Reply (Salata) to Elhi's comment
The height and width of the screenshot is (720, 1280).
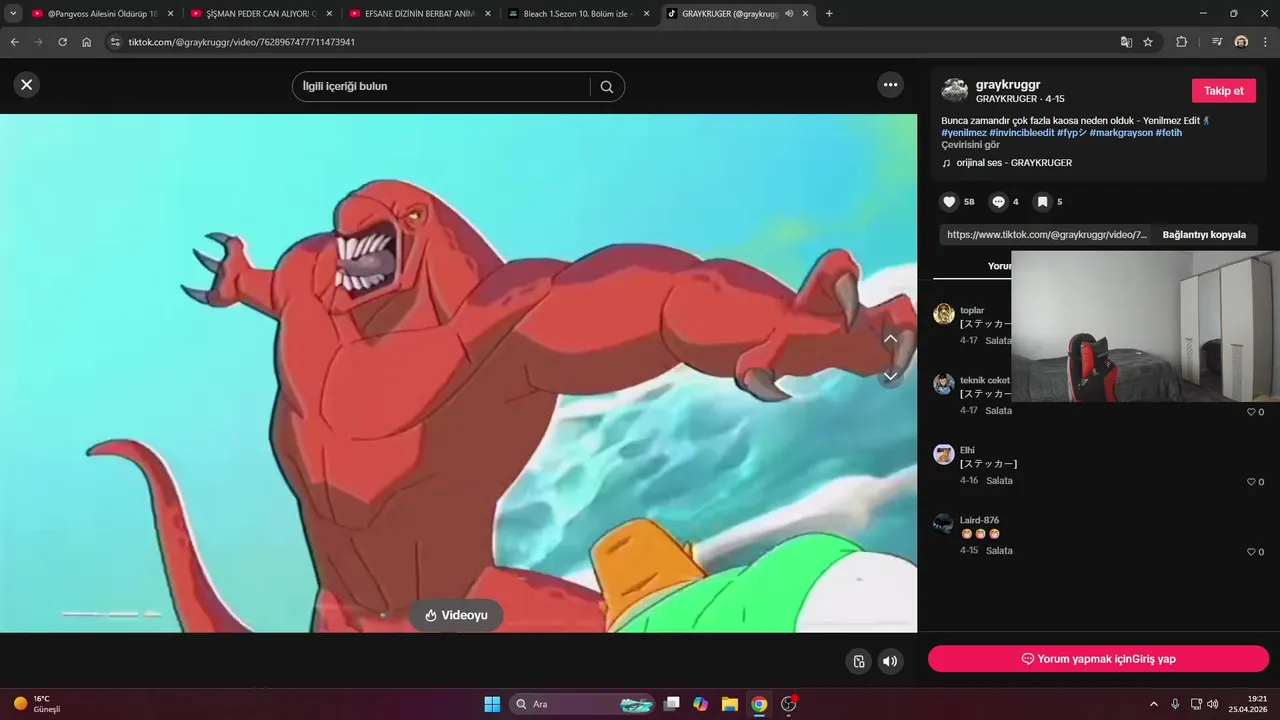[999, 481]
